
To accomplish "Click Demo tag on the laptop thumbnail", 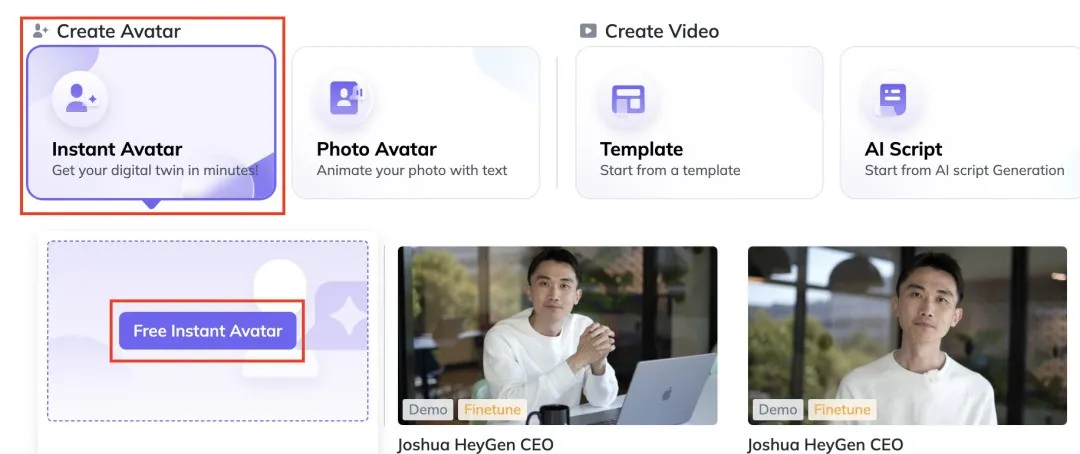I will 428,409.
